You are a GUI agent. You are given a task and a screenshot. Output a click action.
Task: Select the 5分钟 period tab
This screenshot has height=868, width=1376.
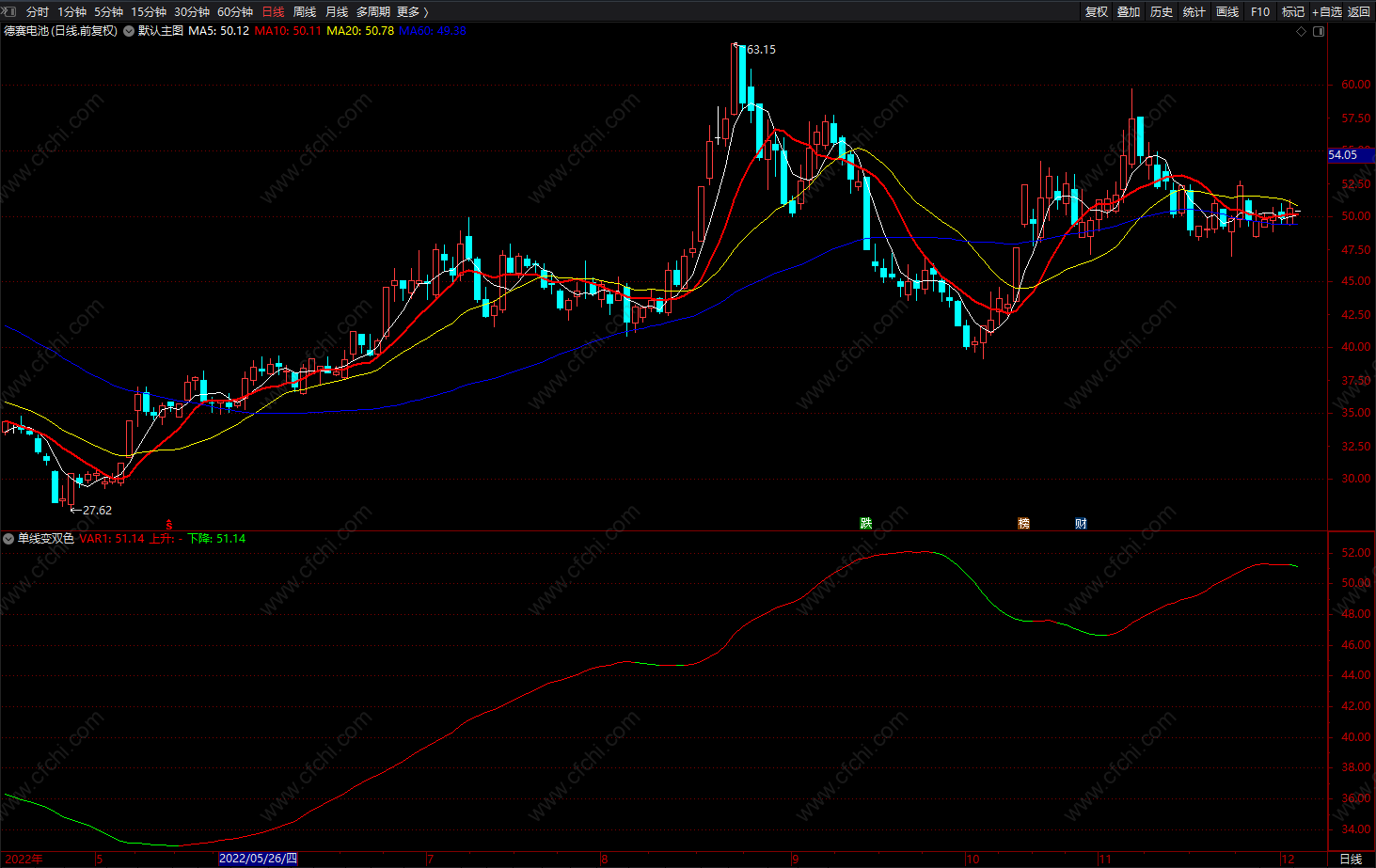pos(108,11)
